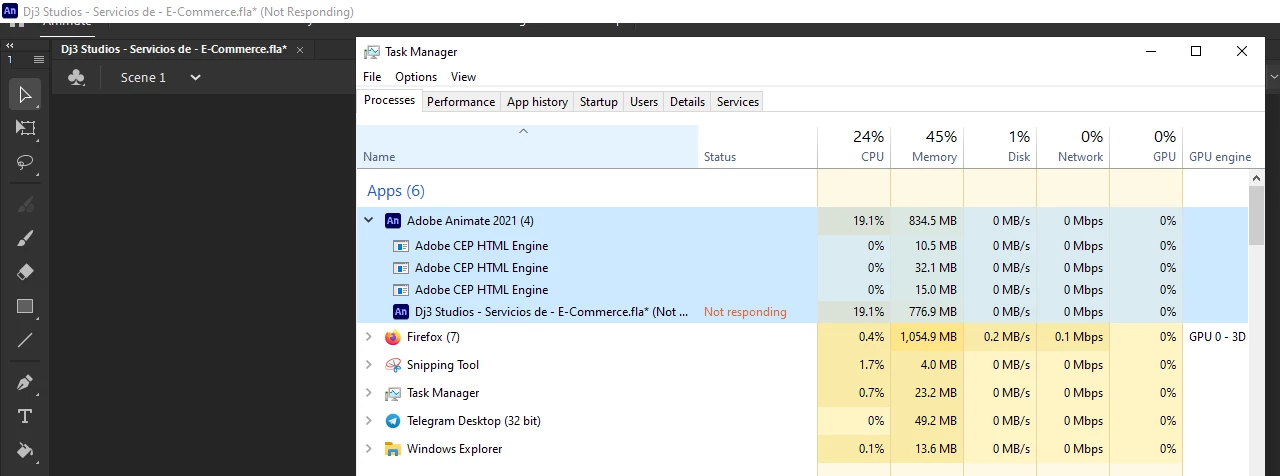Open the Scene 1 dropdown
Image resolution: width=1280 pixels, height=476 pixels.
click(x=196, y=77)
